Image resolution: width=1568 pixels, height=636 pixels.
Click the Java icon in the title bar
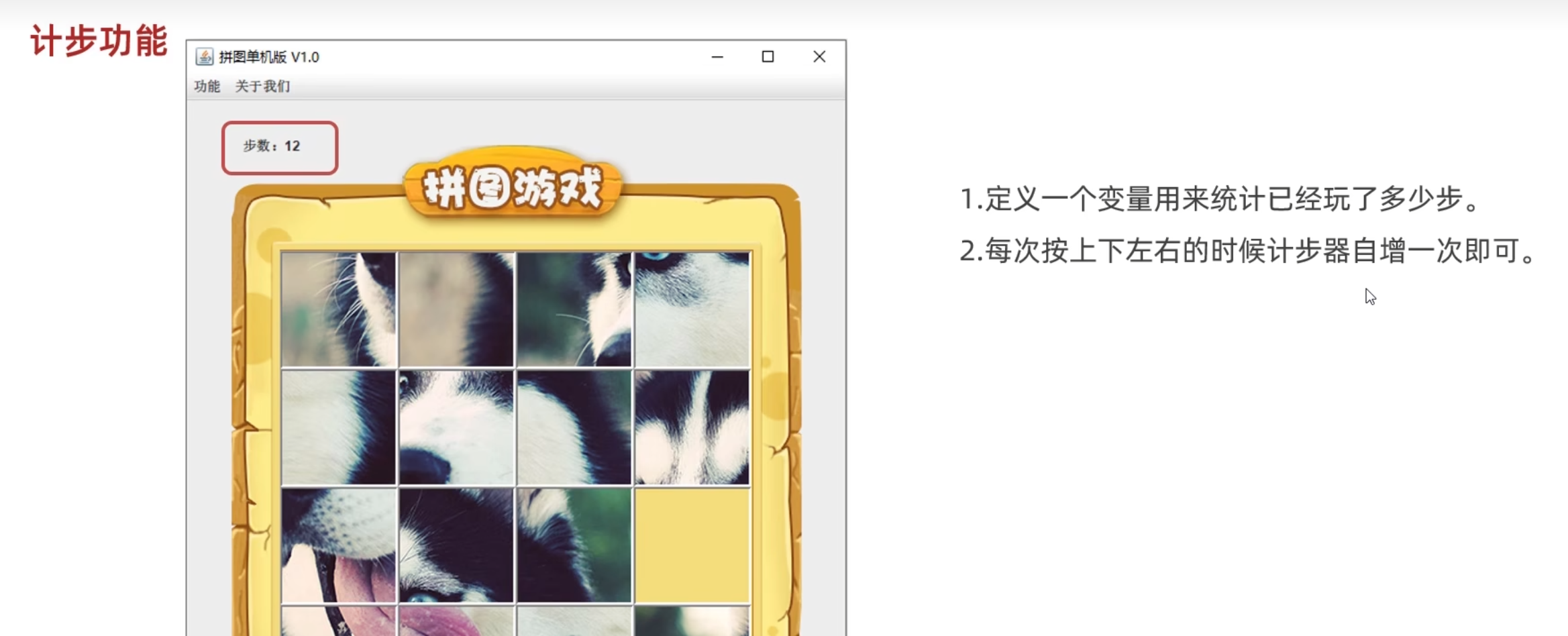coord(204,57)
